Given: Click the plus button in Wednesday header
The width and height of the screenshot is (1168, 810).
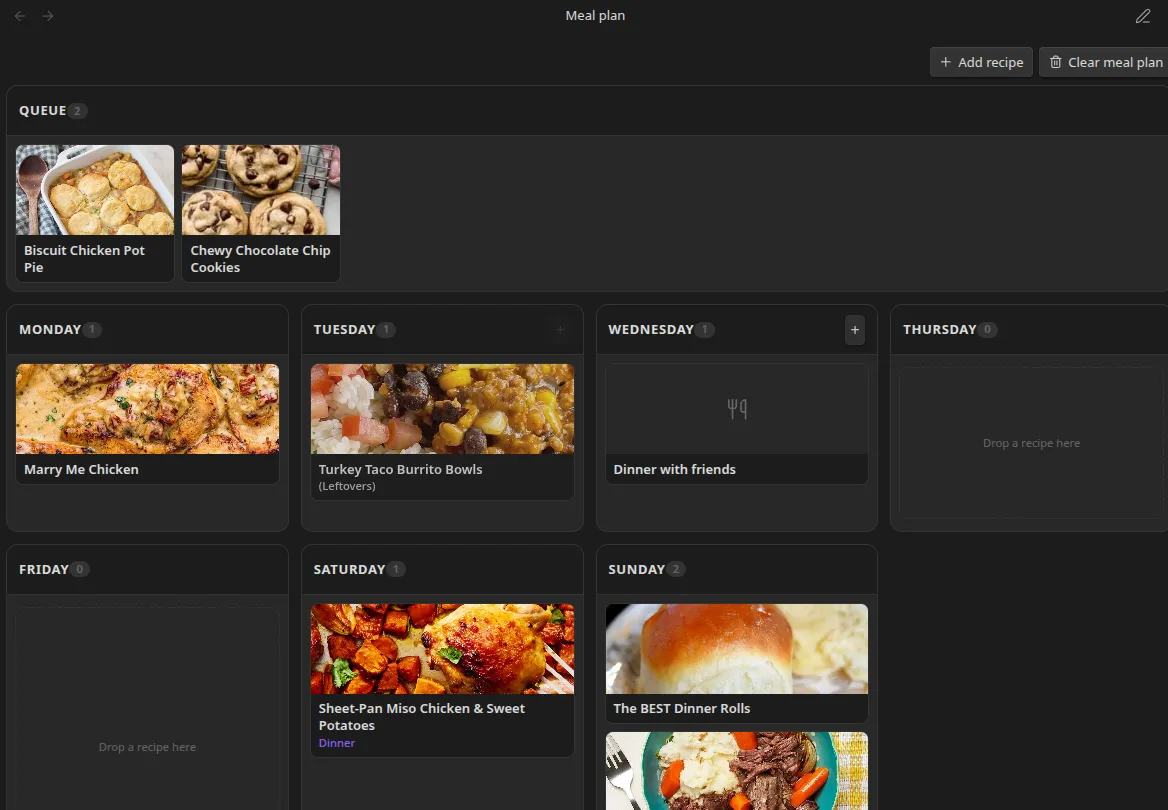Looking at the screenshot, I should [x=855, y=329].
